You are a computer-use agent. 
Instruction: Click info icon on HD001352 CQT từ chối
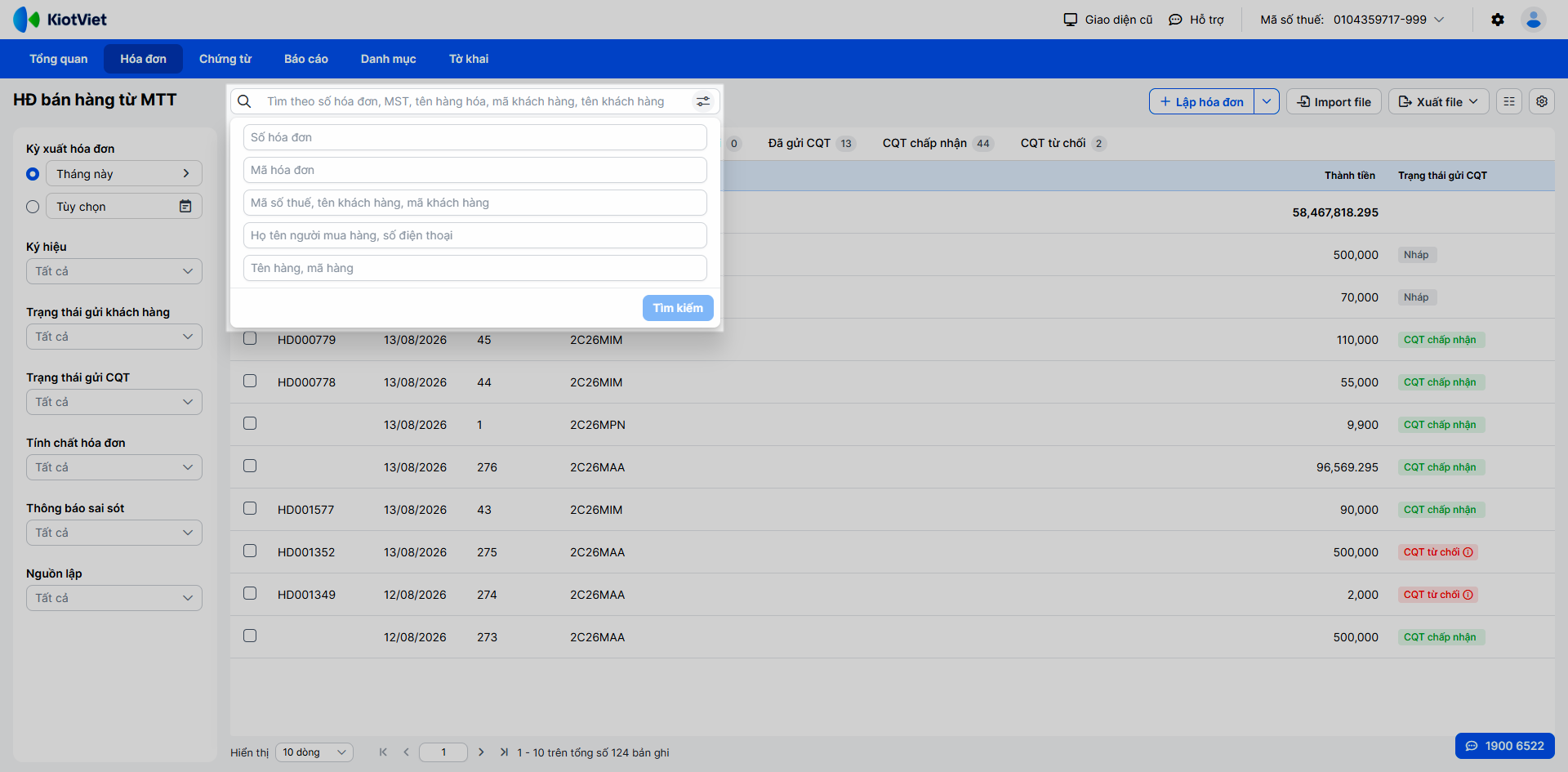pos(1468,552)
